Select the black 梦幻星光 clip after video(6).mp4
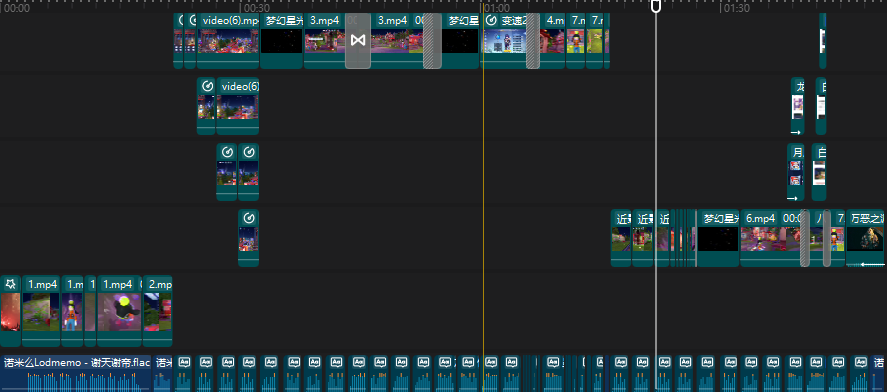 (x=282, y=41)
